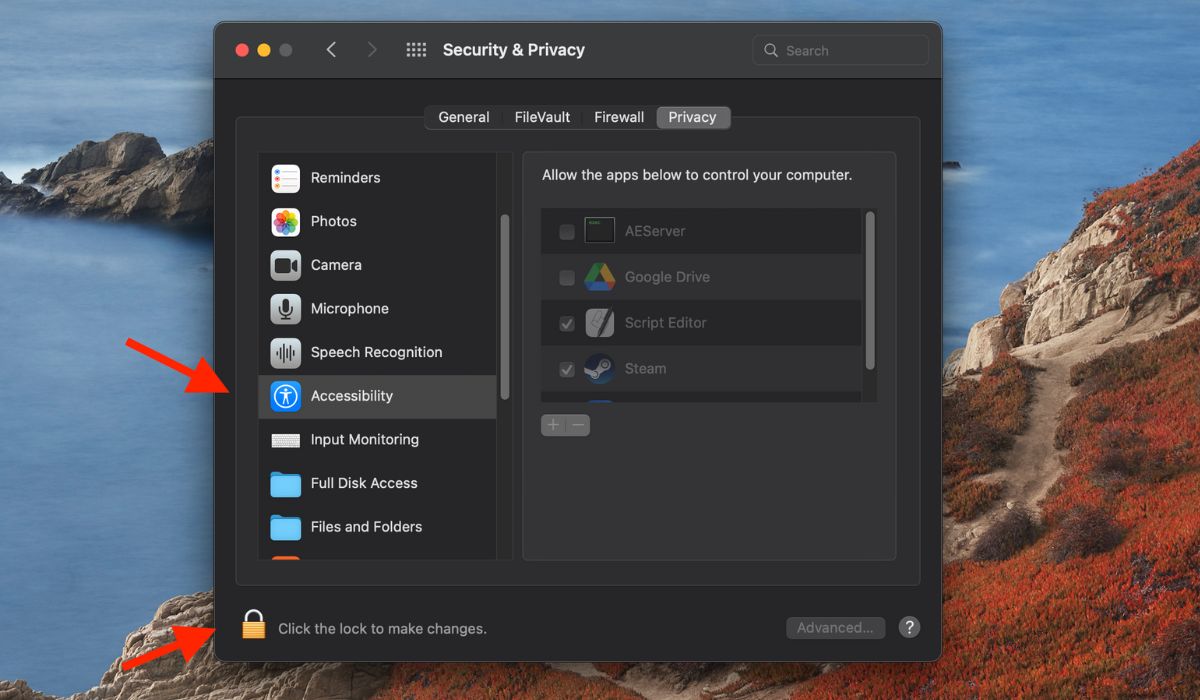Image resolution: width=1200 pixels, height=700 pixels.
Task: Open Files and Folders privacy settings
Action: [366, 527]
